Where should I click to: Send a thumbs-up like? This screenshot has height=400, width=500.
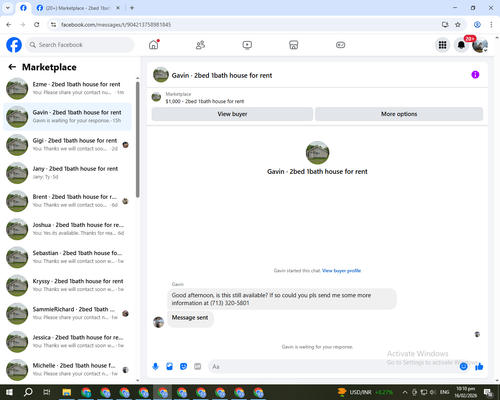[479, 367]
